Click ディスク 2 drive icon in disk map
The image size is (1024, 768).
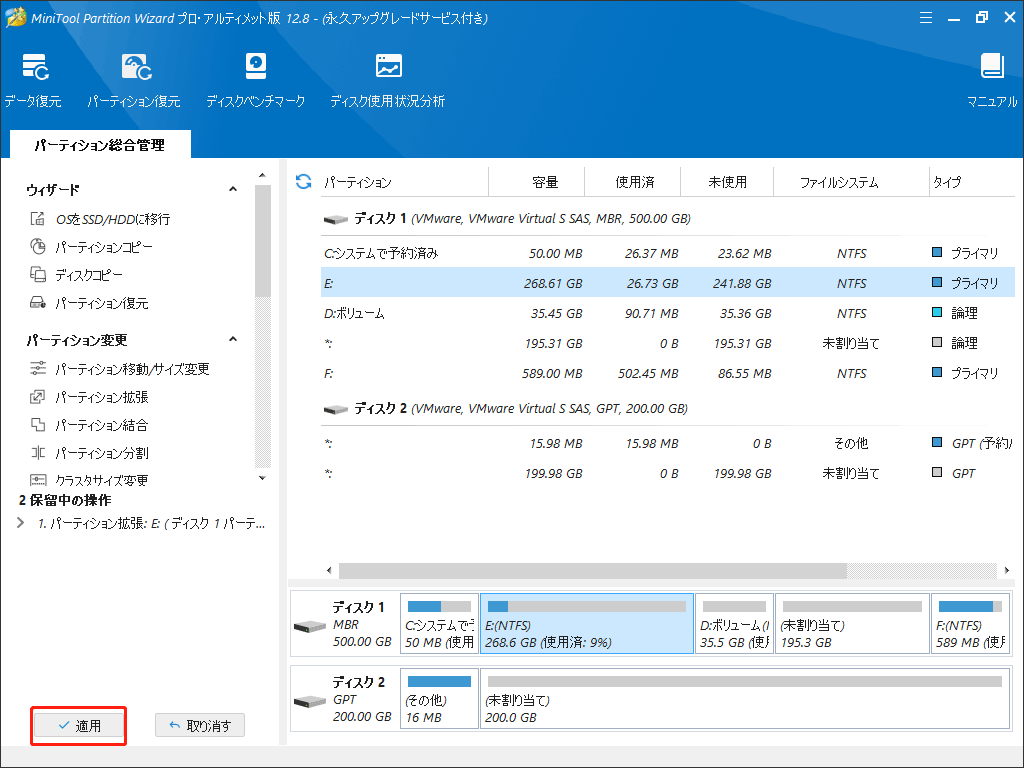tap(310, 702)
